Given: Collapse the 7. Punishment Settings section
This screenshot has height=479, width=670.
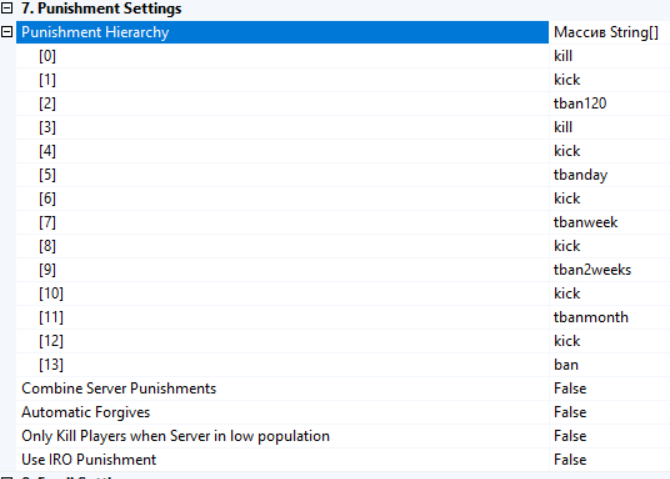Looking at the screenshot, I should coord(8,9).
